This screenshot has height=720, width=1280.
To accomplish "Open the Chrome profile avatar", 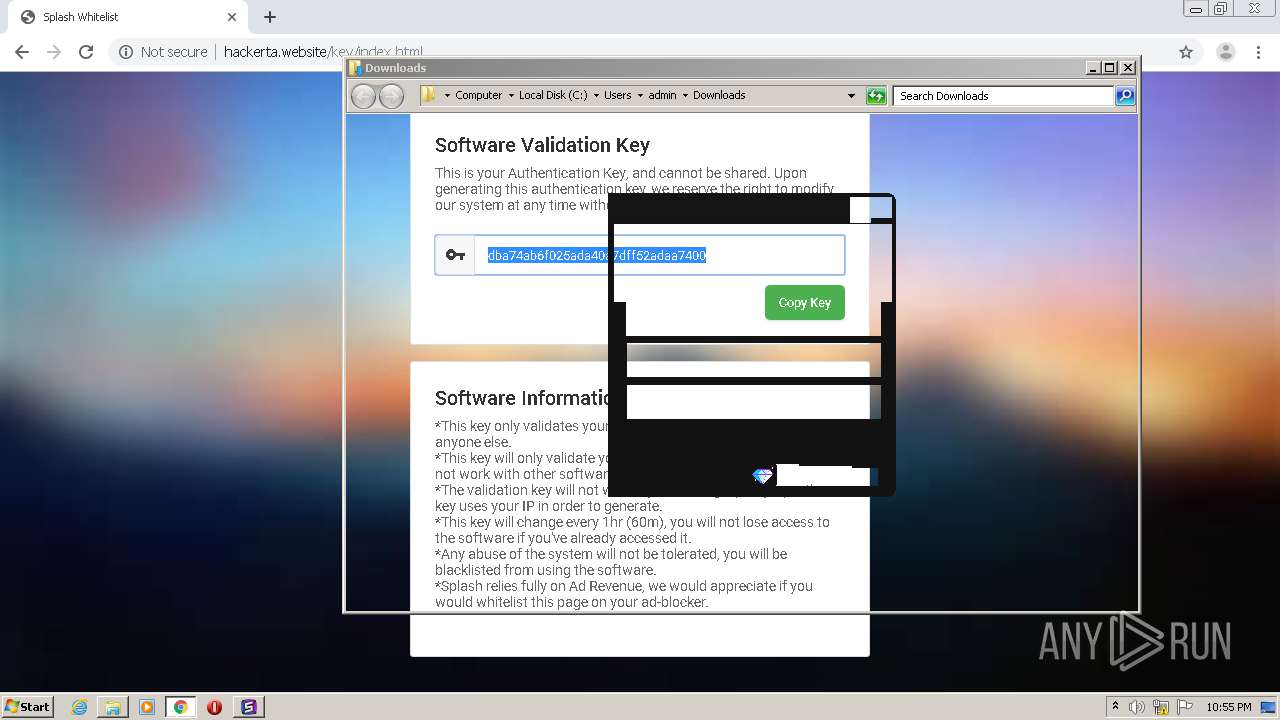I will pyautogui.click(x=1225, y=52).
